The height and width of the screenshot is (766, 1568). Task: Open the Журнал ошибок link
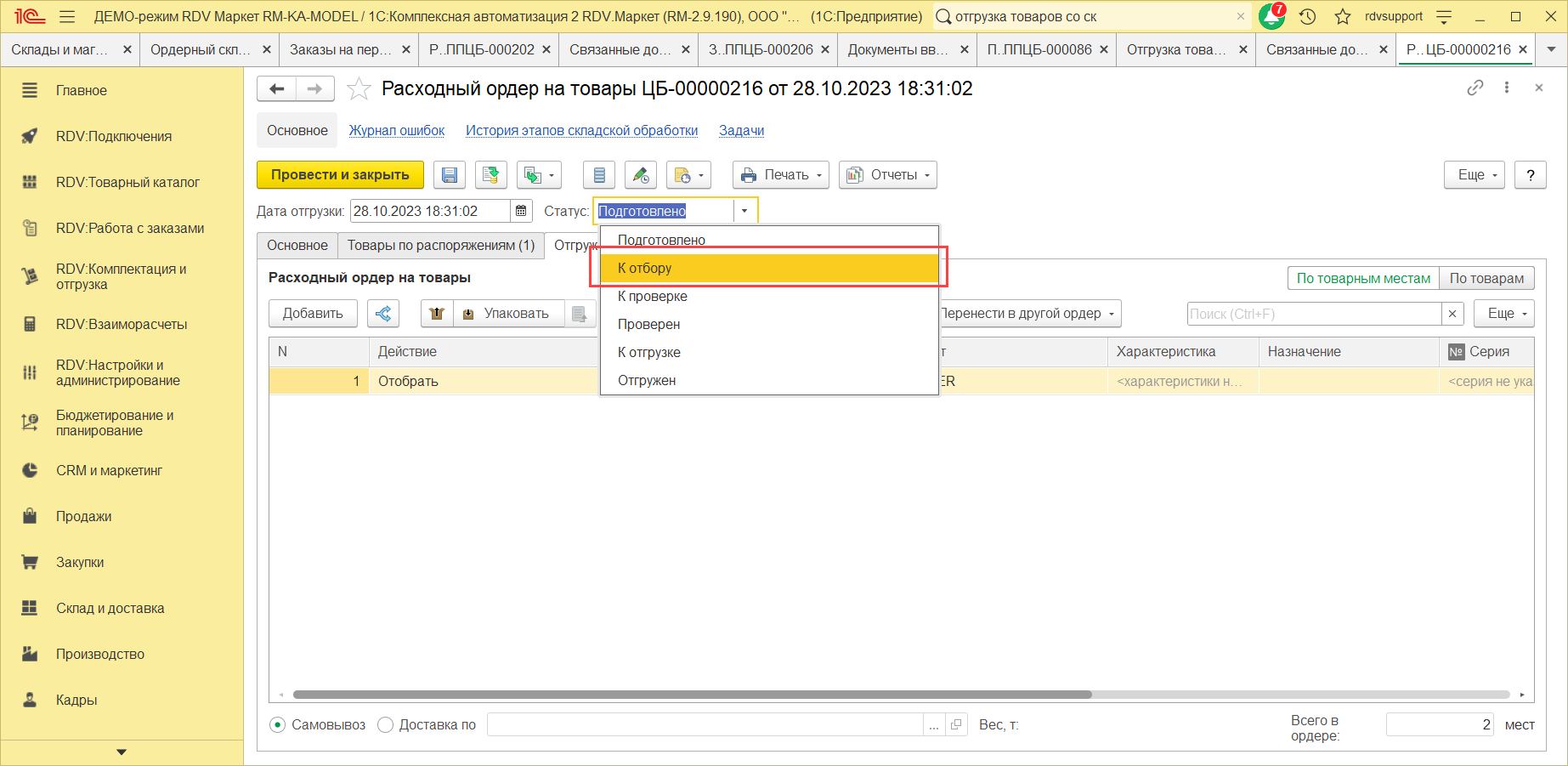[397, 131]
